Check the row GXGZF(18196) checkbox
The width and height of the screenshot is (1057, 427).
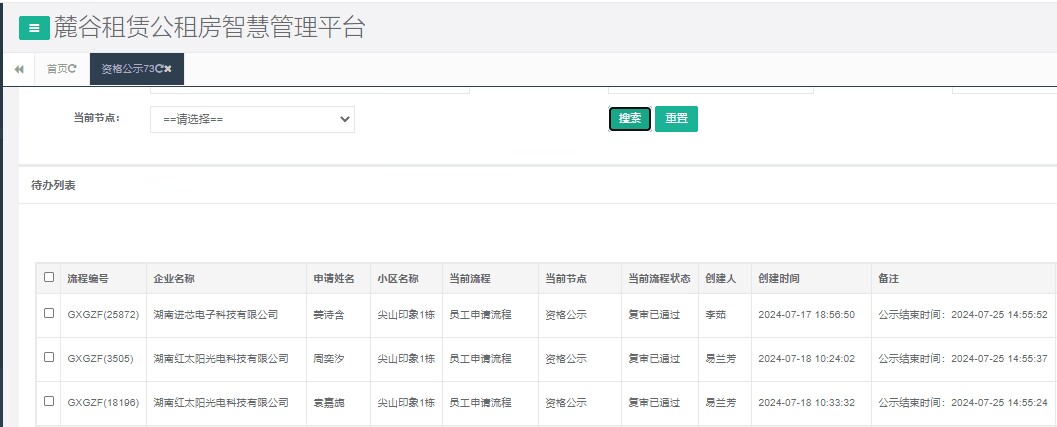(x=49, y=401)
